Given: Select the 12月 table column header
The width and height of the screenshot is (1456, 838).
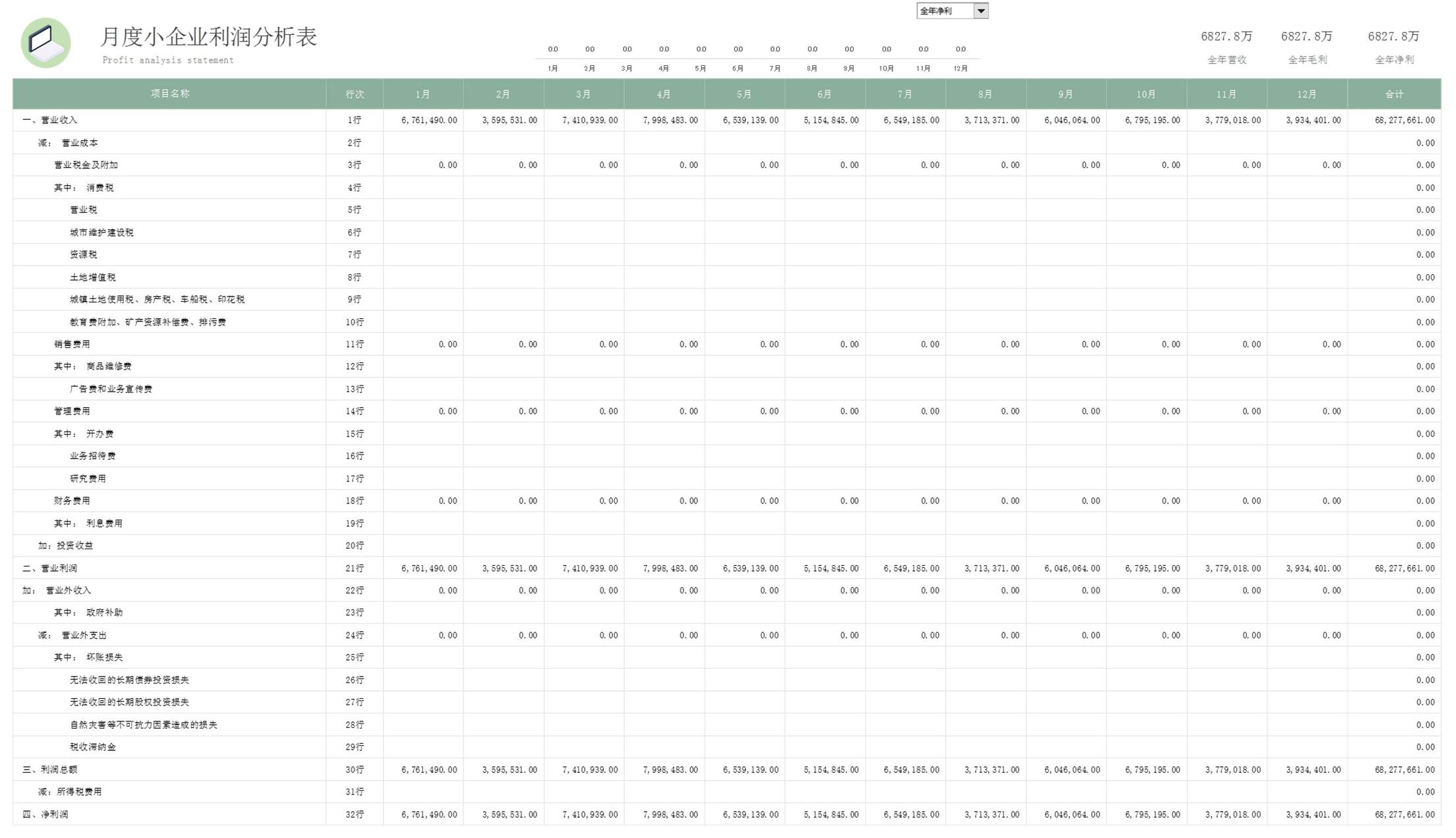Looking at the screenshot, I should coord(1307,94).
